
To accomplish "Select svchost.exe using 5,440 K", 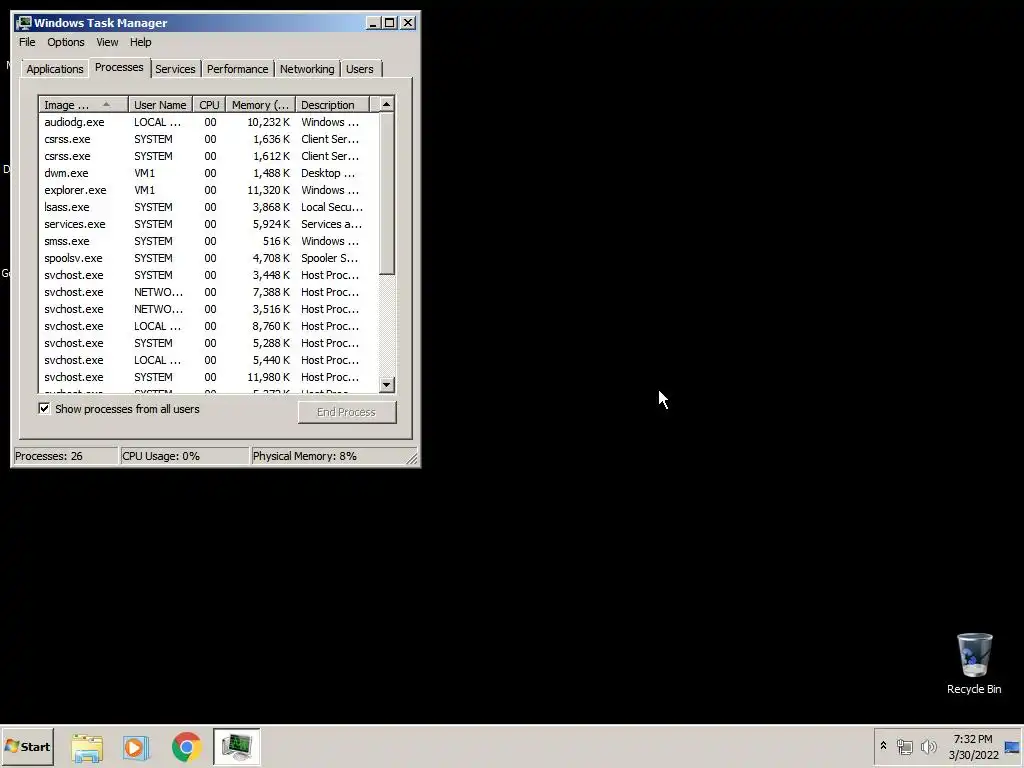I will click(x=208, y=360).
